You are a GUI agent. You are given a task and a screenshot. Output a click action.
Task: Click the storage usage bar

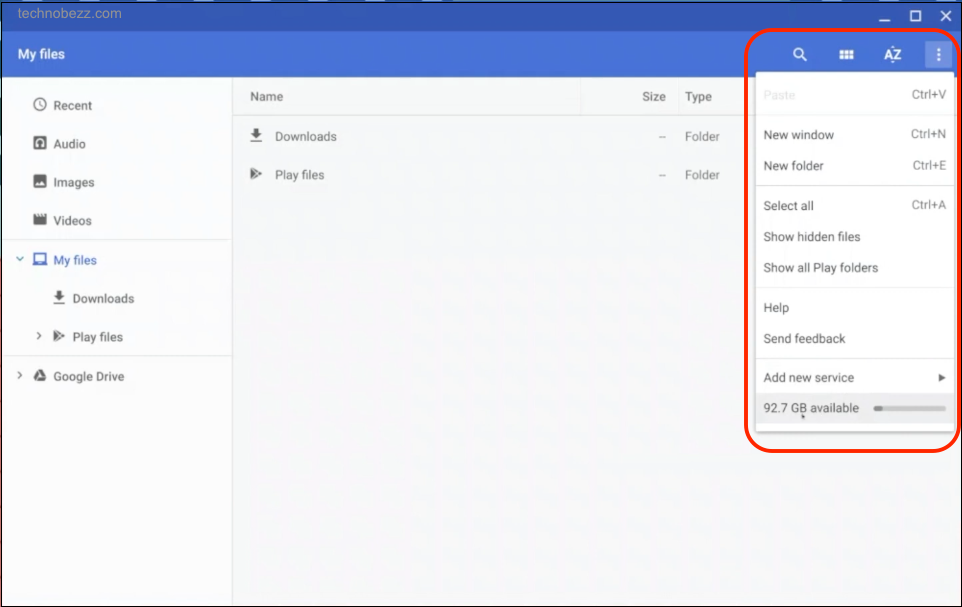click(910, 408)
